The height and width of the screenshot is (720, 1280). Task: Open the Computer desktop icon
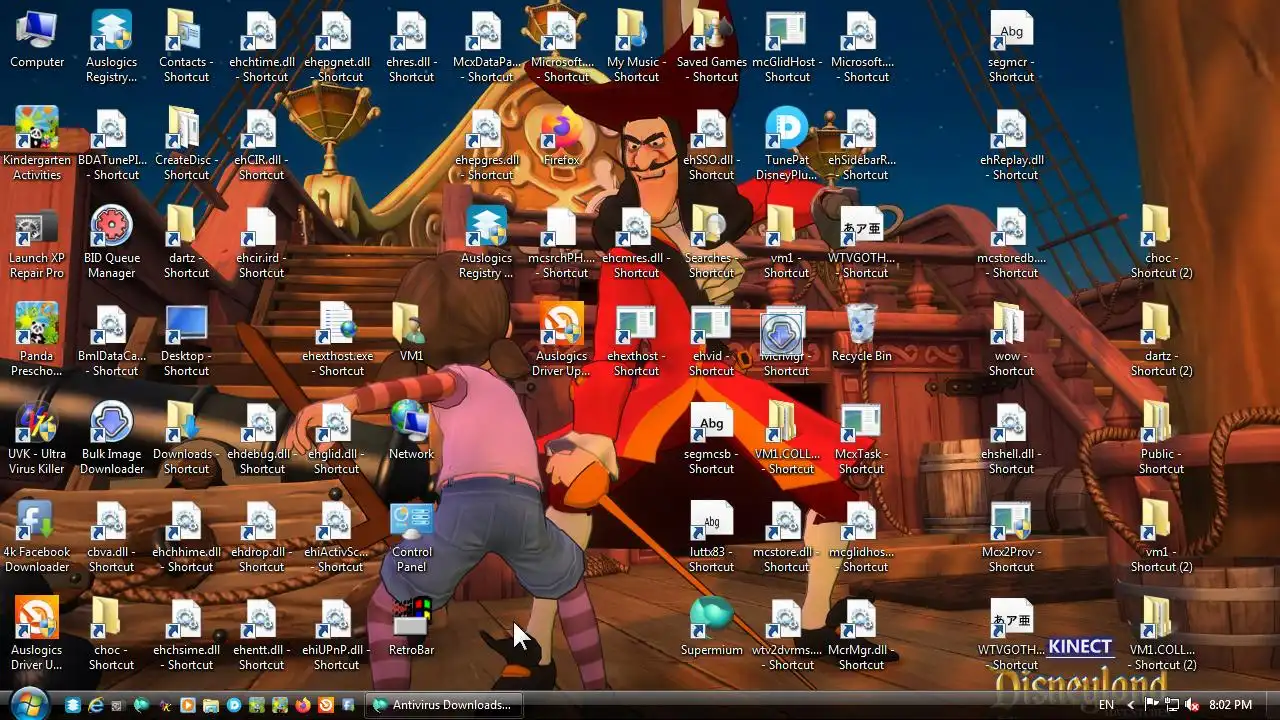[37, 40]
